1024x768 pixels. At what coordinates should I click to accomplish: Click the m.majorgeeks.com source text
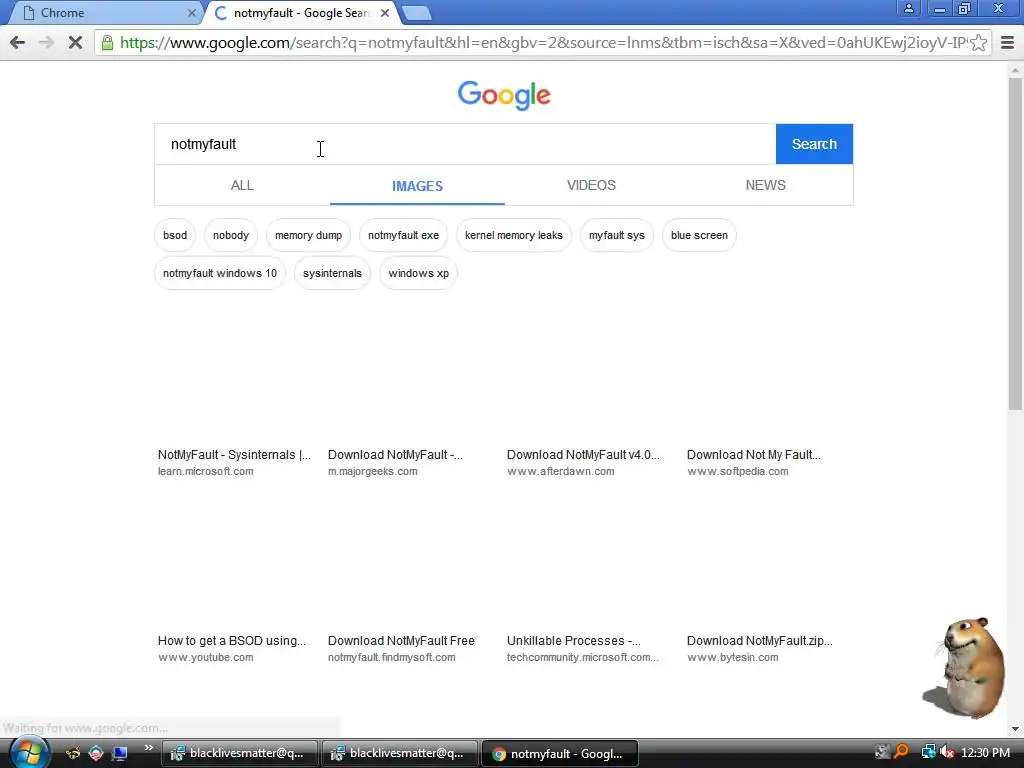(x=372, y=472)
